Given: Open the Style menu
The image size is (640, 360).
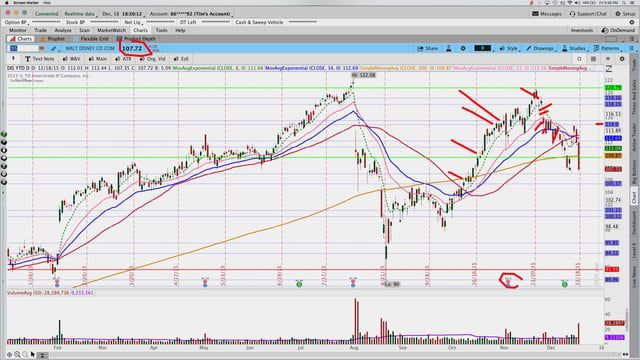Looking at the screenshot, I should [x=509, y=48].
